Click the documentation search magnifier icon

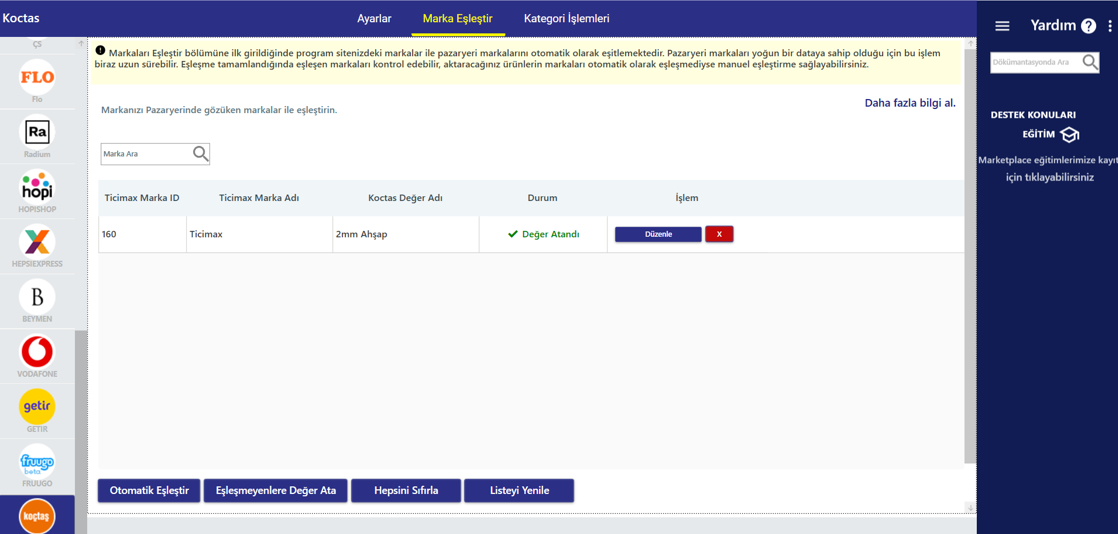[x=1090, y=62]
